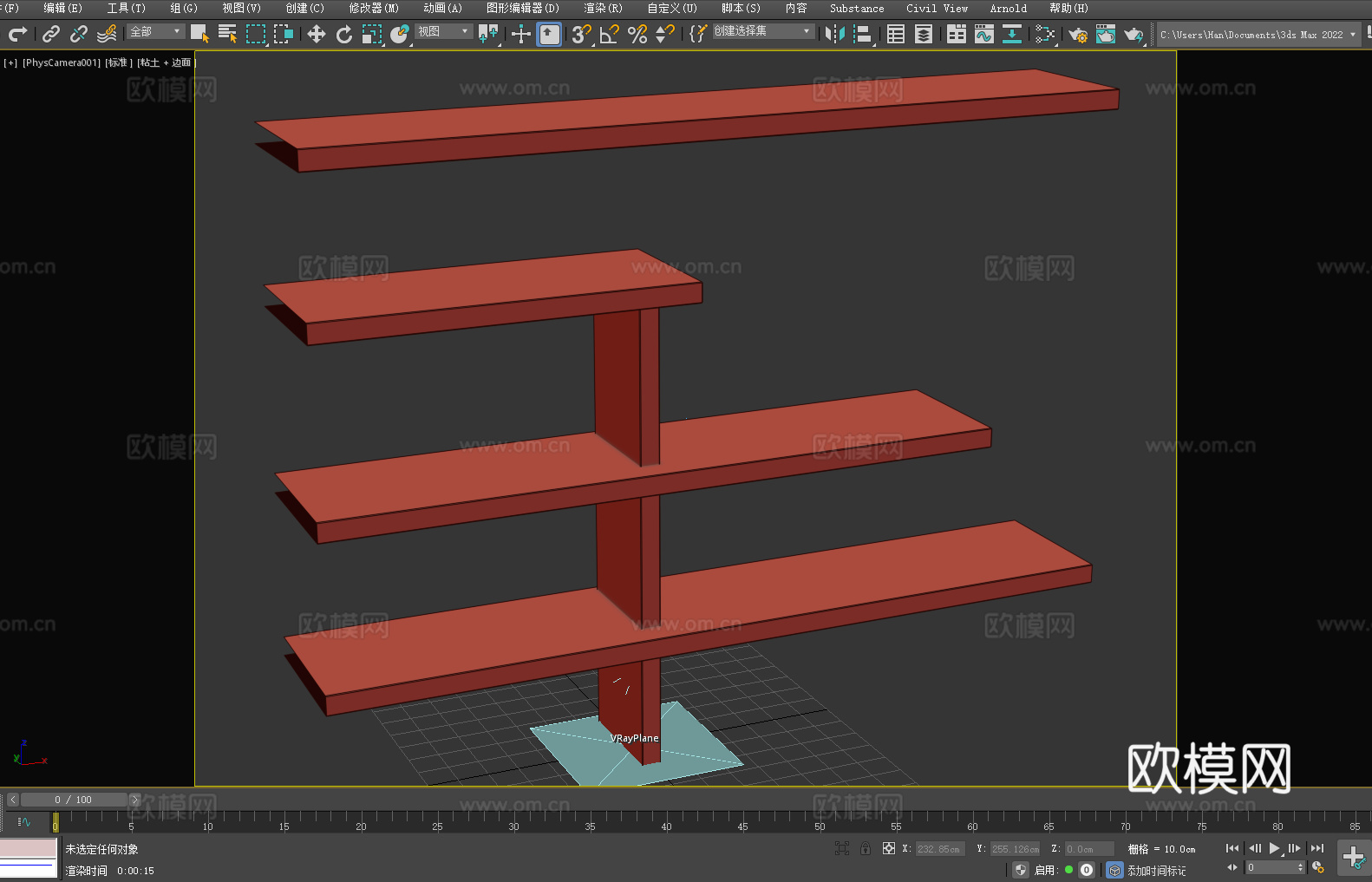1372x882 pixels.
Task: Open the selection filter '全部' dropdown
Action: click(156, 31)
